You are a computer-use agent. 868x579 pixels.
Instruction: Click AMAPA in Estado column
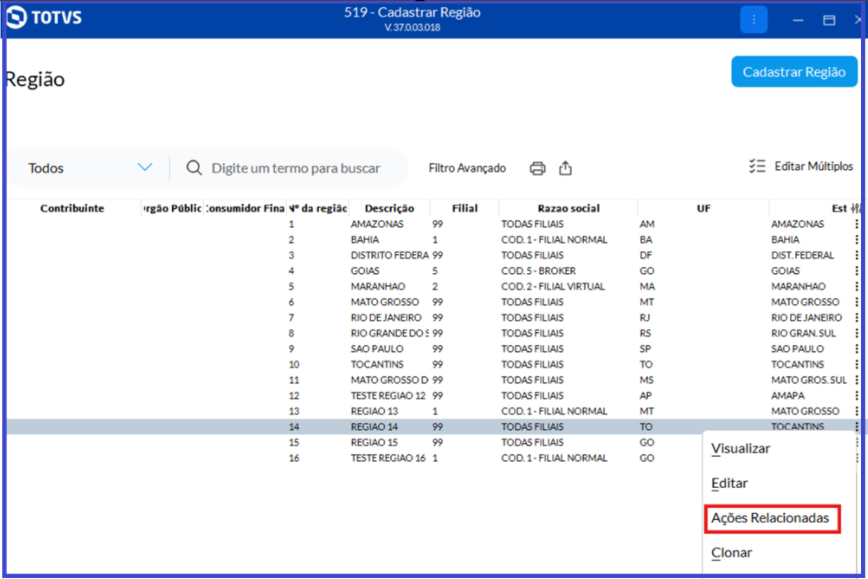point(788,395)
